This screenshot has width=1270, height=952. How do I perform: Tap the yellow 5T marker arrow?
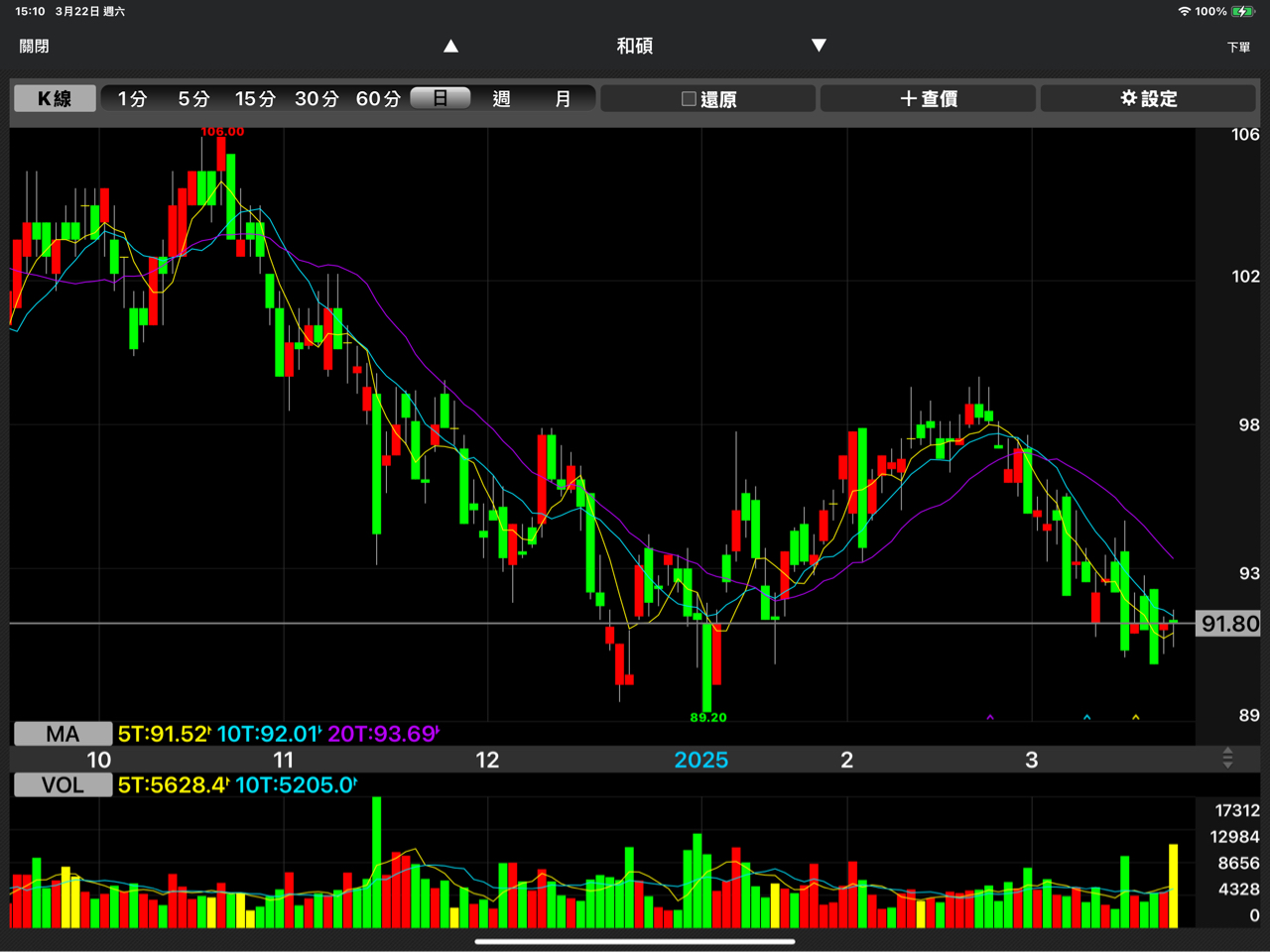(1136, 717)
